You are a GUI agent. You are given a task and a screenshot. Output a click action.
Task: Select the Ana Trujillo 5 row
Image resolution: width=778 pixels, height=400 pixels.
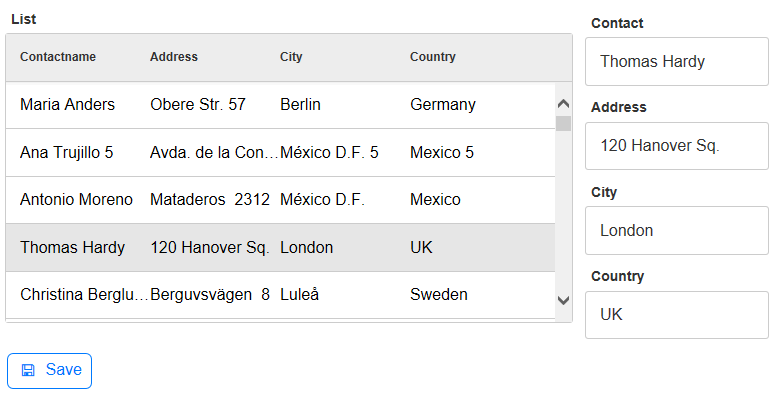point(280,152)
